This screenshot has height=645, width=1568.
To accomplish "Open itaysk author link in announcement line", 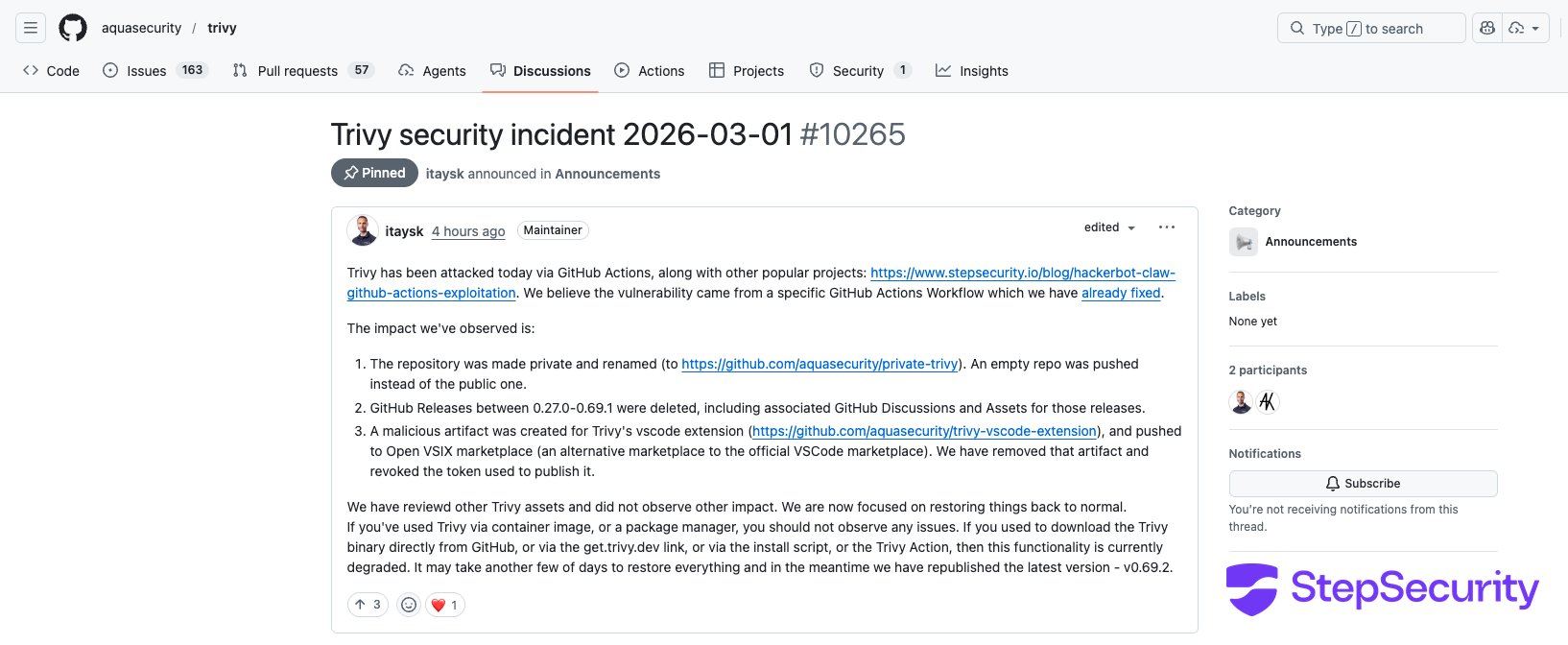I will click(444, 174).
